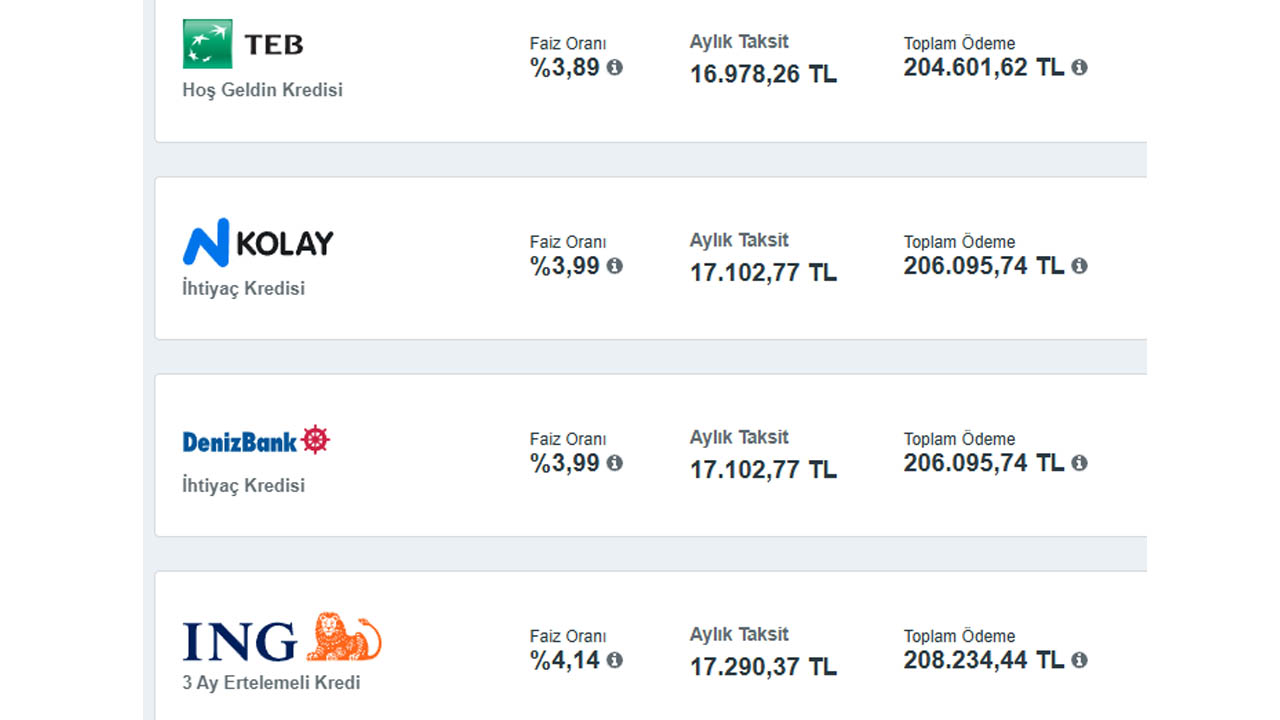Image resolution: width=1280 pixels, height=720 pixels.
Task: Show info for DenizBank 206.095,74 TL total
Action: pyautogui.click(x=1079, y=462)
